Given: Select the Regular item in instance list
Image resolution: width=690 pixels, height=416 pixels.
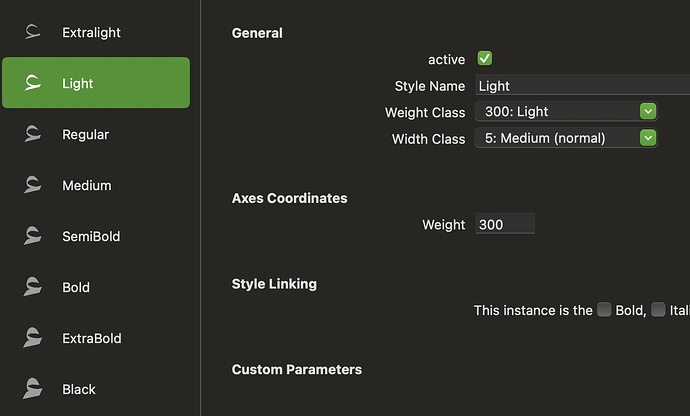Looking at the screenshot, I should tap(96, 134).
